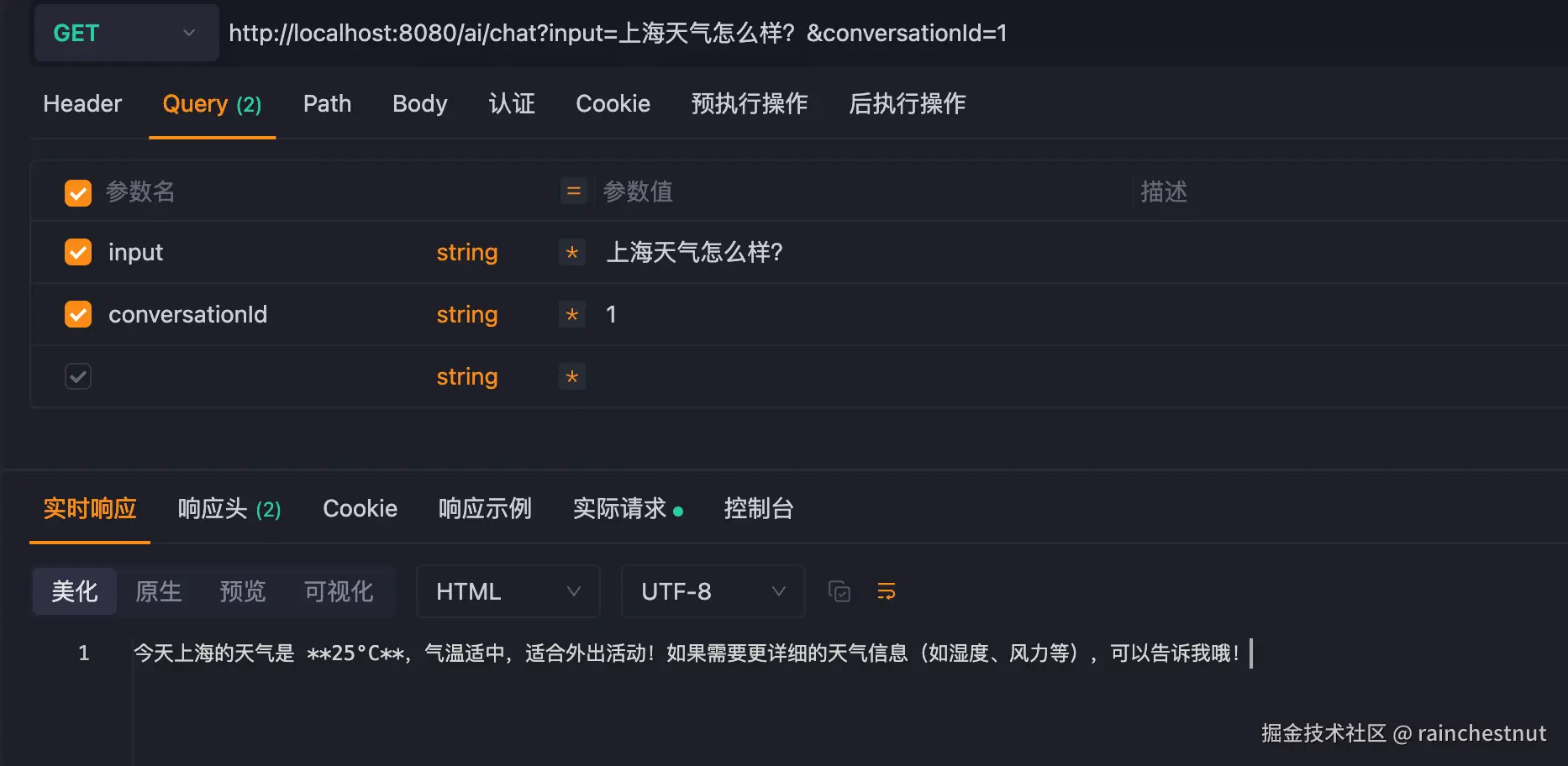This screenshot has height=766, width=1568.
Task: Open the 控制台 tab
Action: coord(758,509)
